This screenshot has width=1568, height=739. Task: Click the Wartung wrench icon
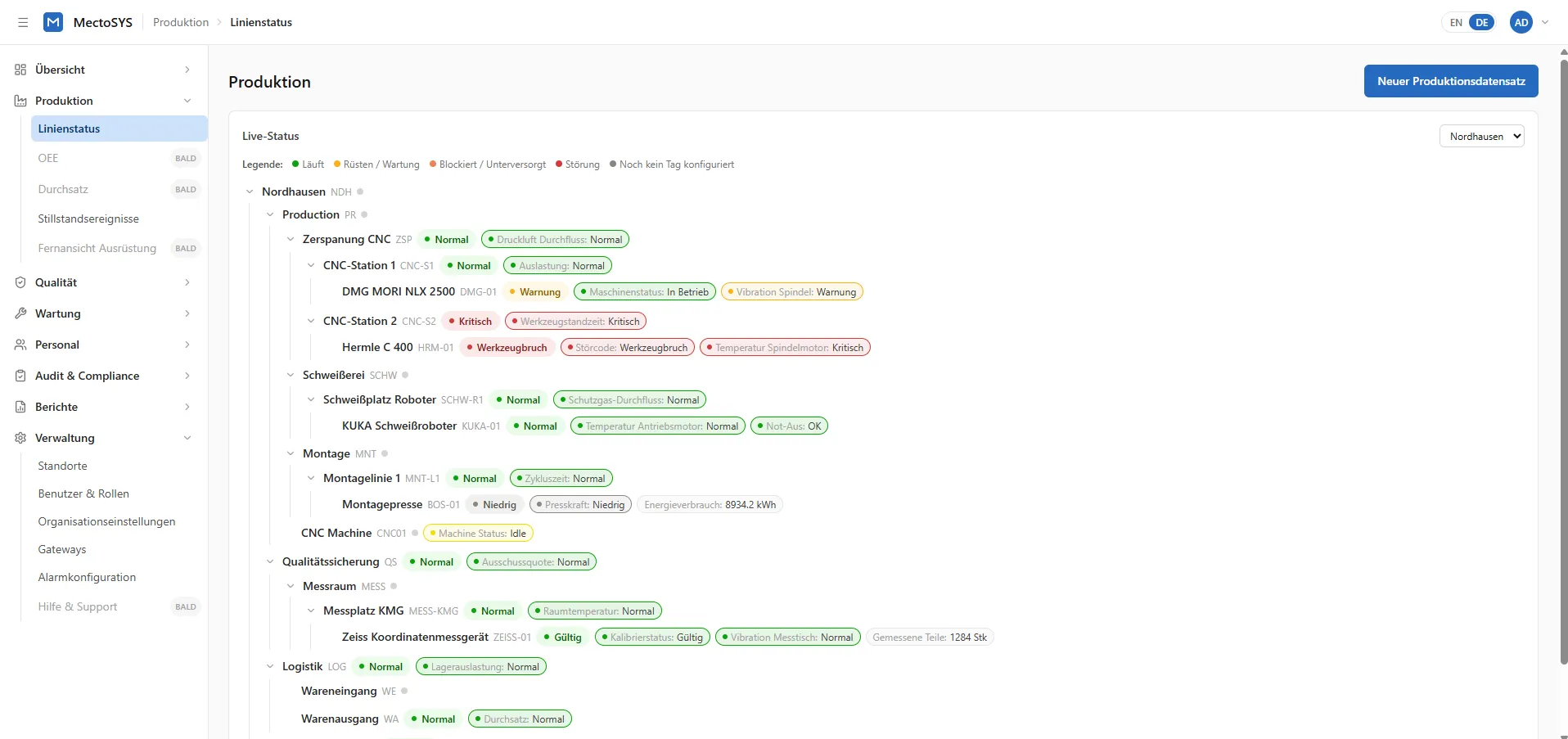20,313
